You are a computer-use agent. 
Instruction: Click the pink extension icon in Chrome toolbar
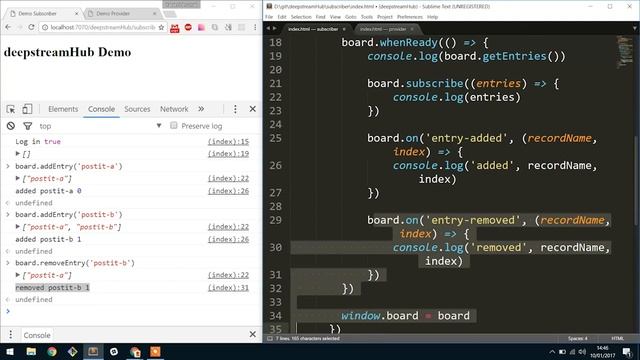pos(201,27)
